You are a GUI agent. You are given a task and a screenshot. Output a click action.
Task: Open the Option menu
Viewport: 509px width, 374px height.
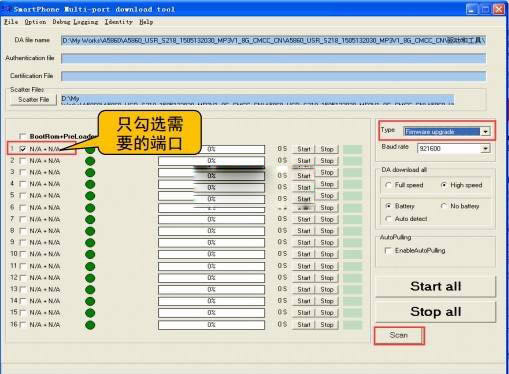35,22
